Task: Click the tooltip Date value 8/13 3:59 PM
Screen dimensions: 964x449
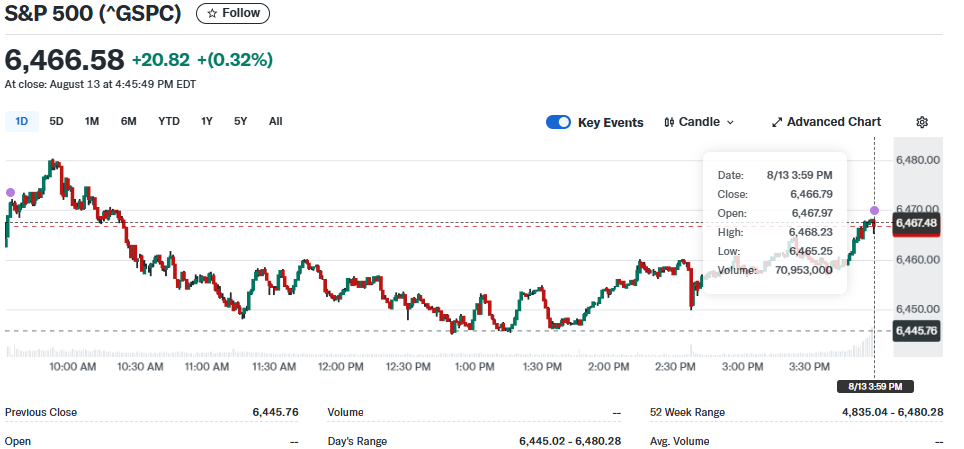Action: pyautogui.click(x=800, y=175)
